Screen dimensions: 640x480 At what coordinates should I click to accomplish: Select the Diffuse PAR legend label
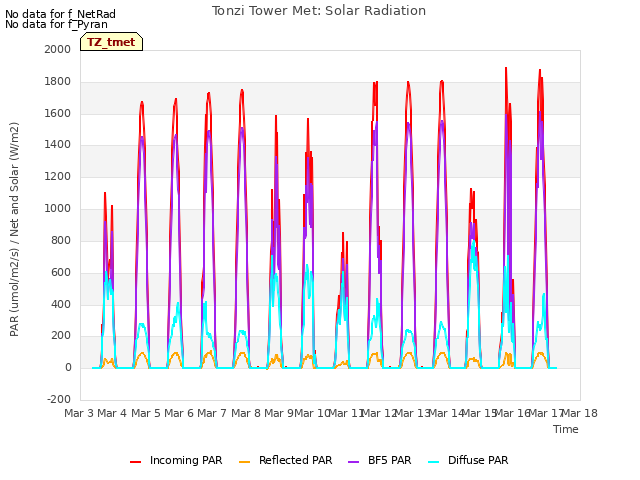coord(478,460)
